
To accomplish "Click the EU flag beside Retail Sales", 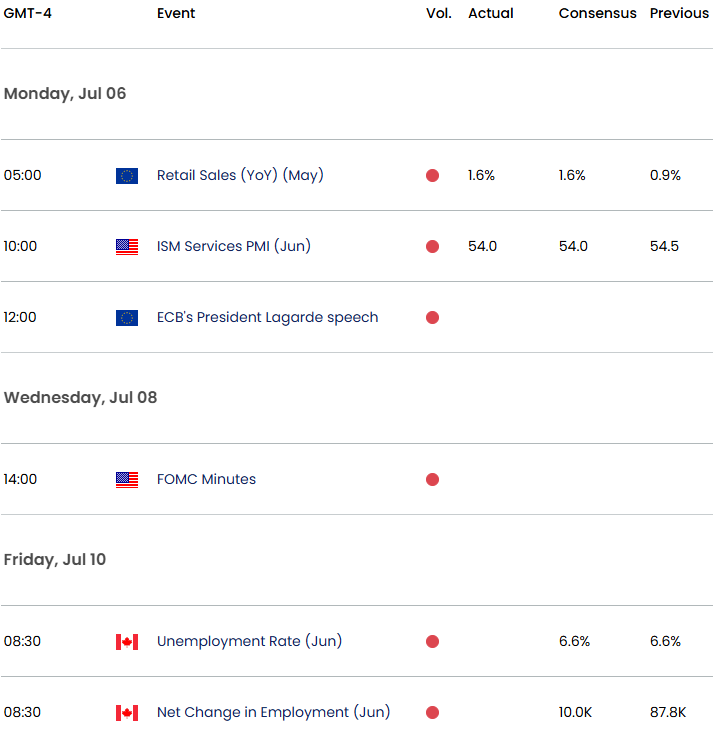I will click(127, 176).
